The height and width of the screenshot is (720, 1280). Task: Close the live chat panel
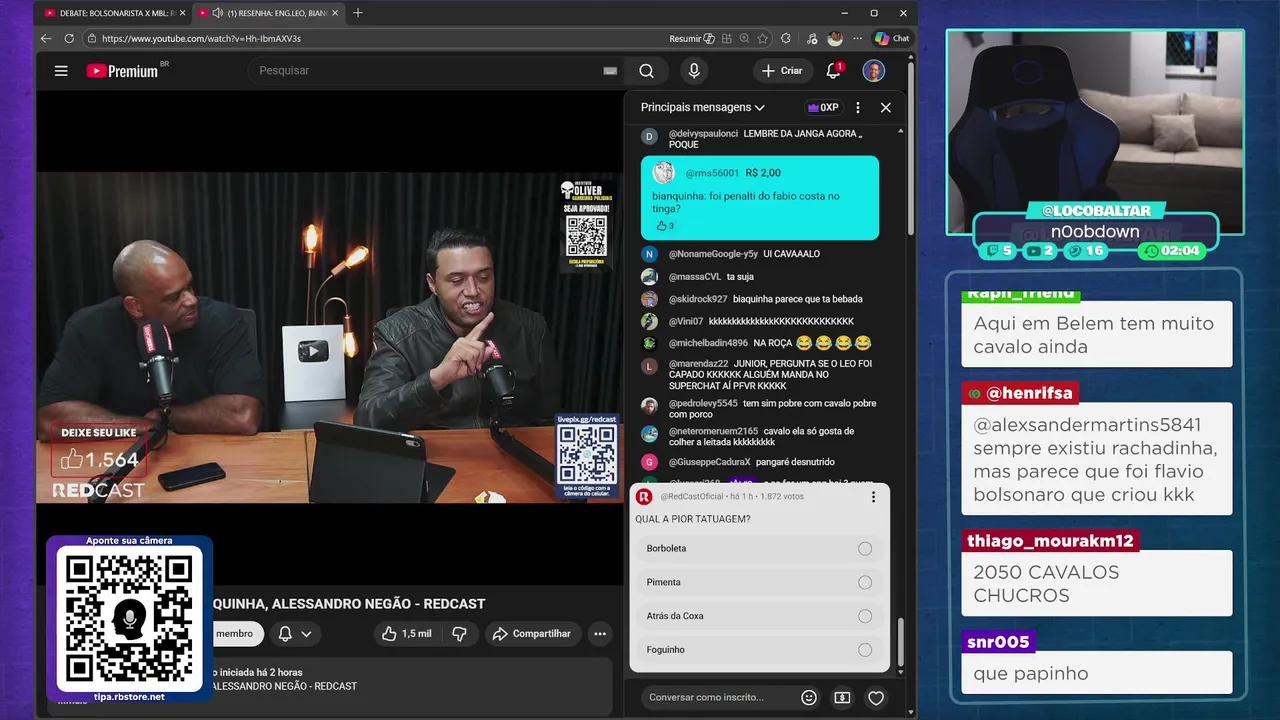tap(885, 107)
